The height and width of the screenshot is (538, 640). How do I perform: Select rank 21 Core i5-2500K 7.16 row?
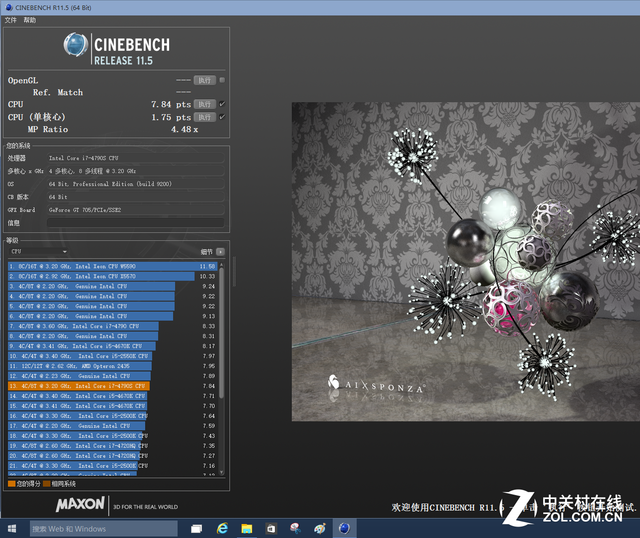[113, 466]
